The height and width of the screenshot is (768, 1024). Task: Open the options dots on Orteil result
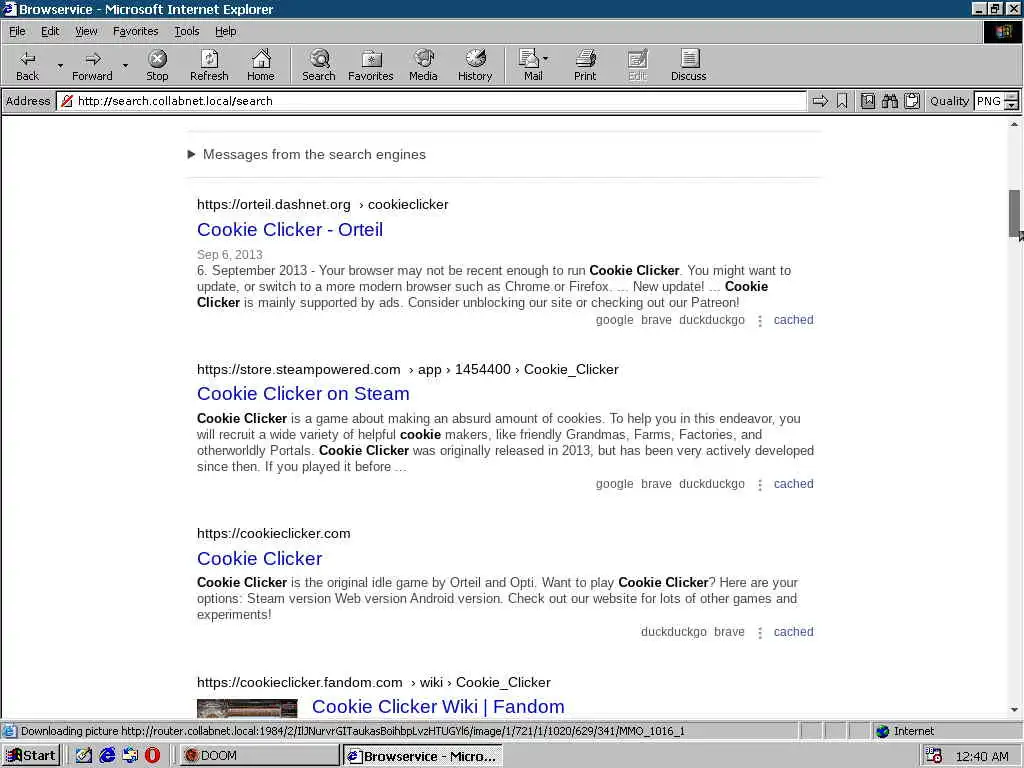click(760, 321)
